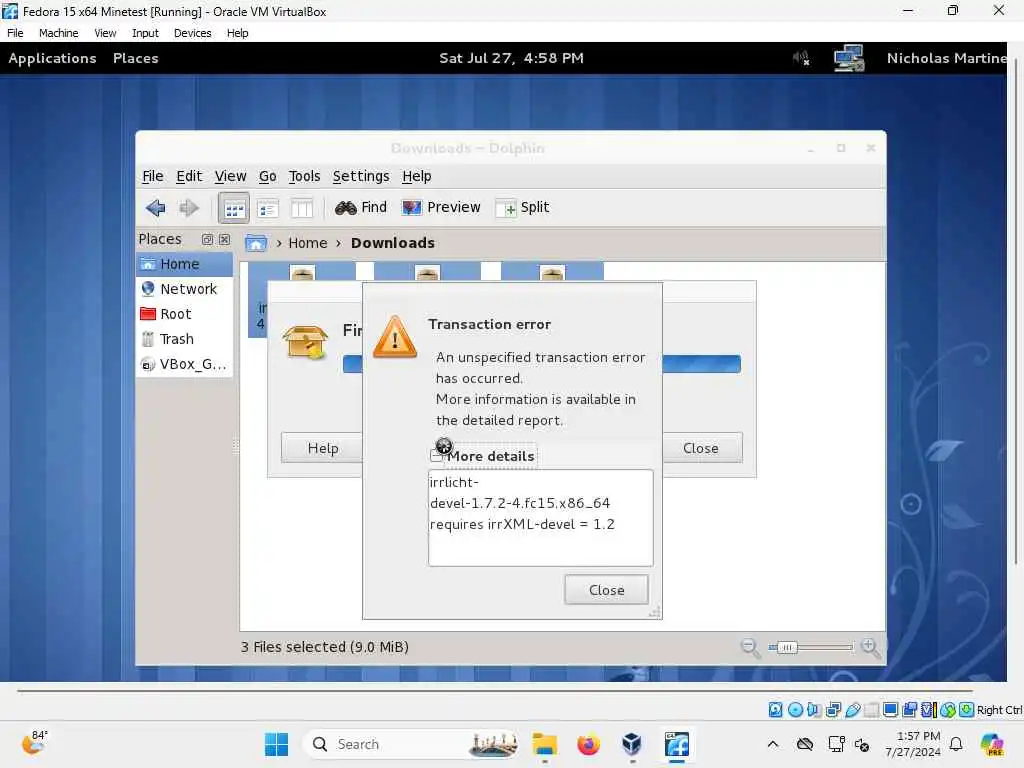Open VirtualBox window's View menu
This screenshot has height=768, width=1024.
(x=105, y=33)
